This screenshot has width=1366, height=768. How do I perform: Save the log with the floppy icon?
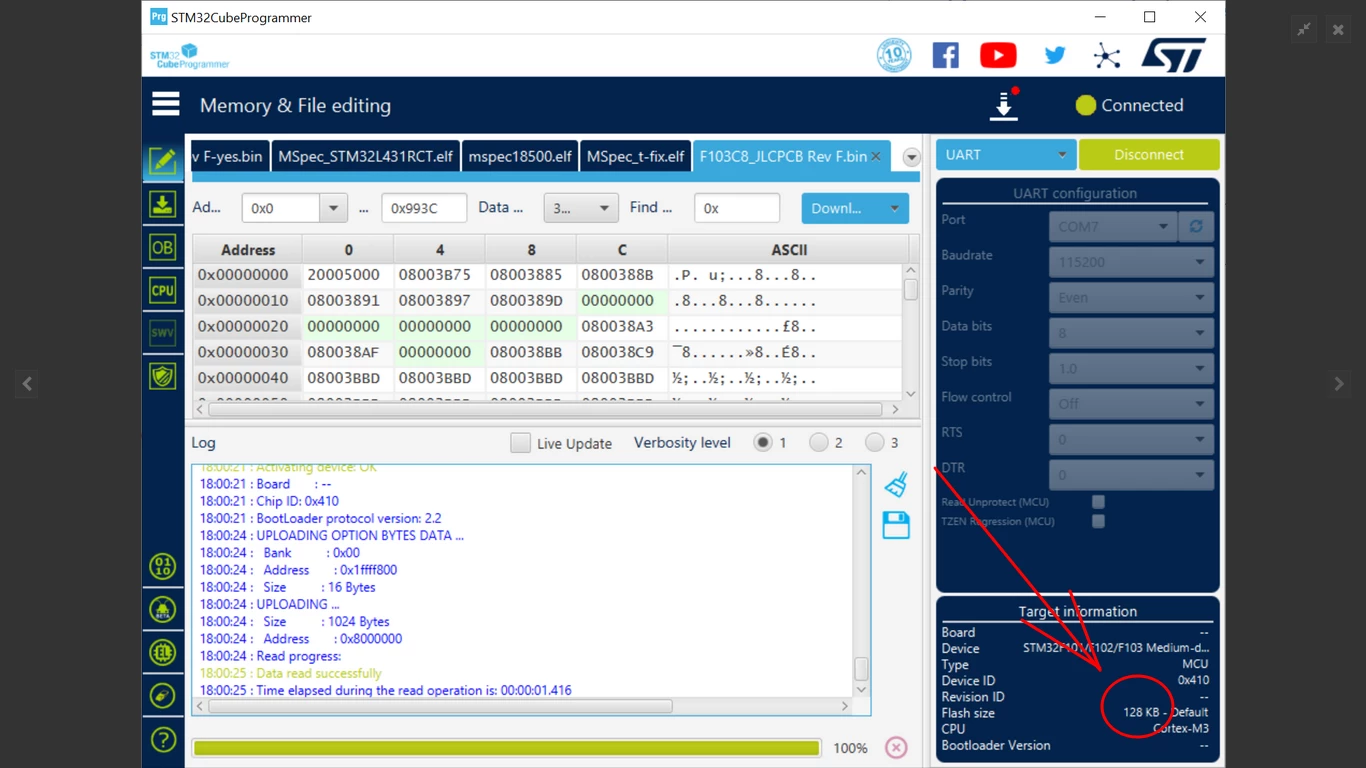[x=896, y=525]
